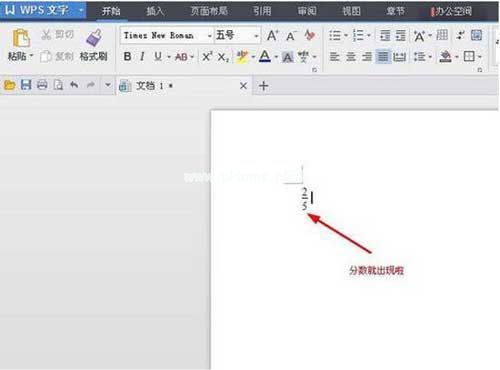This screenshot has width=500, height=370.
Task: Switch to the 插入 (Insert) tab
Action: pyautogui.click(x=155, y=11)
